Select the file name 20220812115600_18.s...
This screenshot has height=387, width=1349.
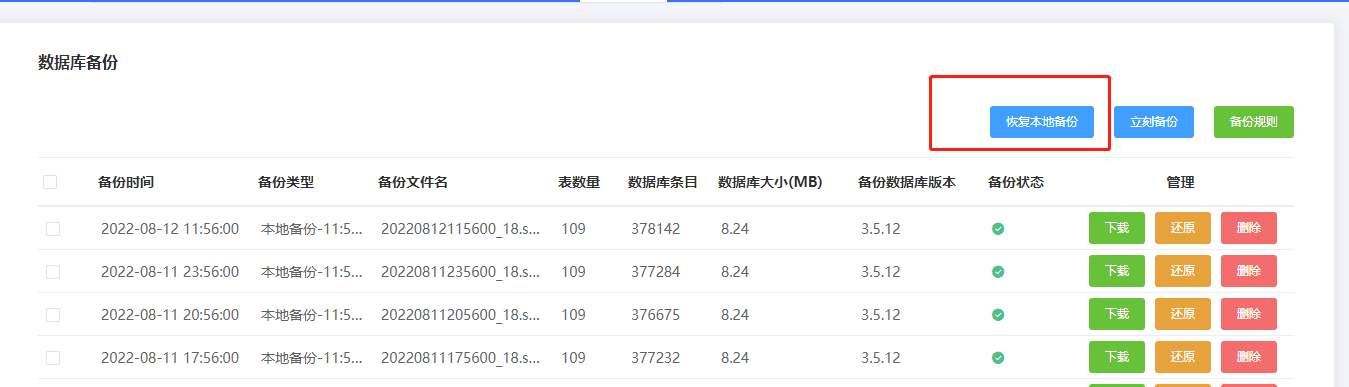(x=461, y=229)
